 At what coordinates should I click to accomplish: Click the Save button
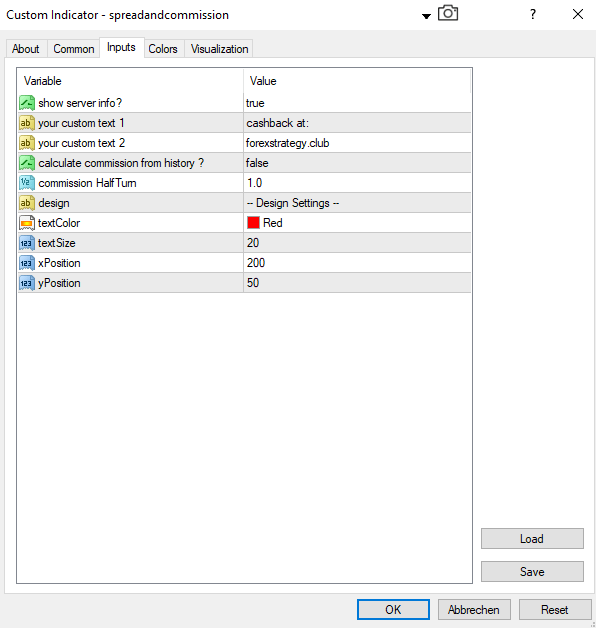tap(532, 572)
